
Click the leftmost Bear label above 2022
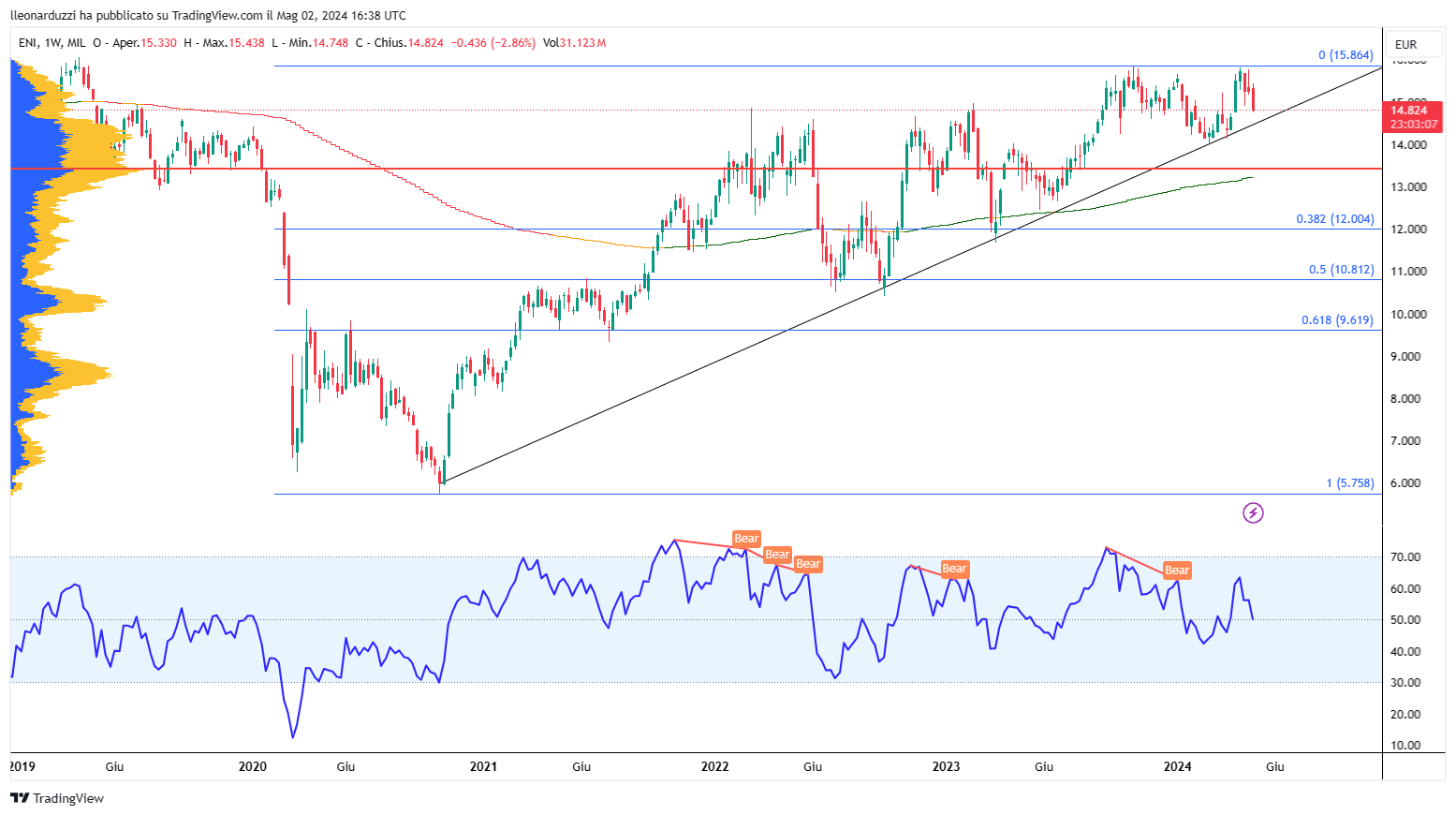click(x=746, y=539)
